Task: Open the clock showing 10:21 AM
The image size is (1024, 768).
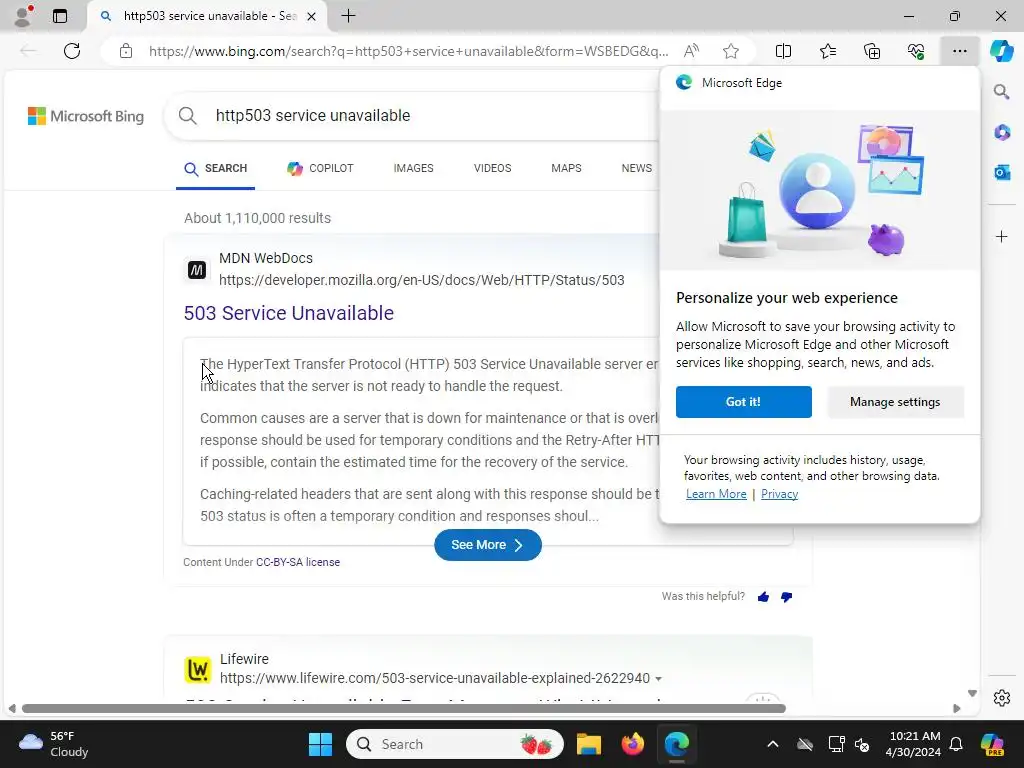Action: (914, 744)
